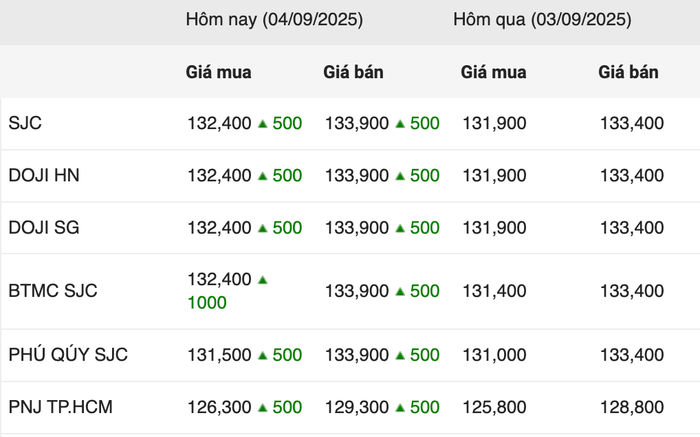Click up arrow beside PNJ TP.HCM 126,300
700x437 pixels.
(x=262, y=408)
